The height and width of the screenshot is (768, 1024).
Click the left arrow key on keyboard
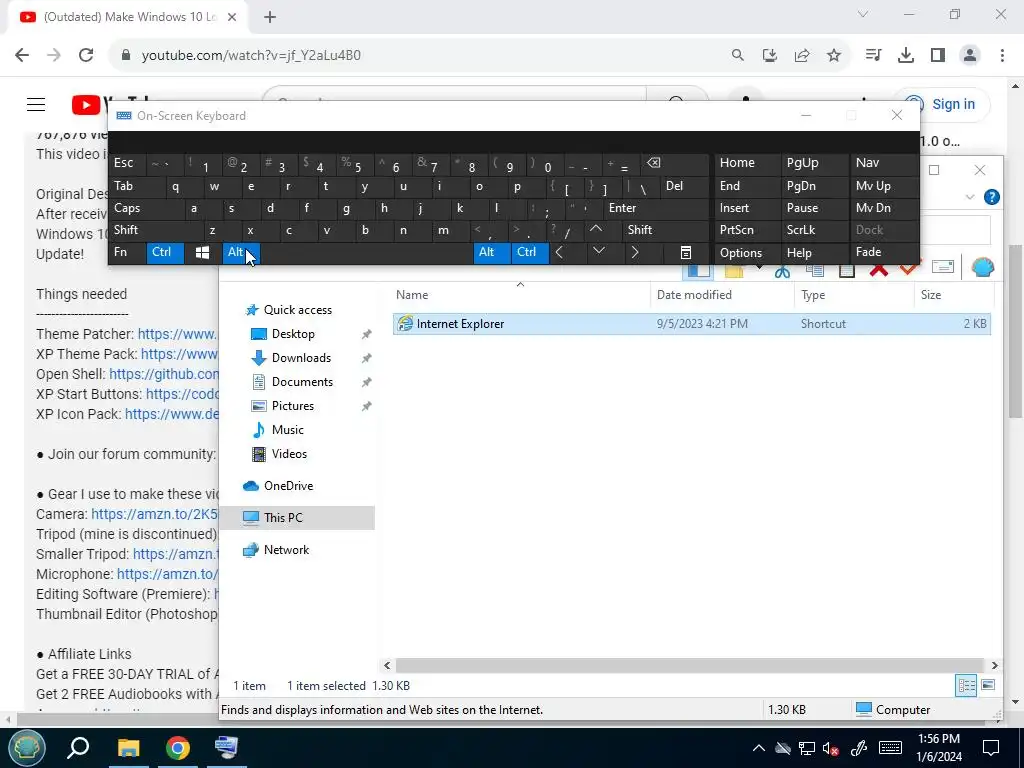point(559,253)
